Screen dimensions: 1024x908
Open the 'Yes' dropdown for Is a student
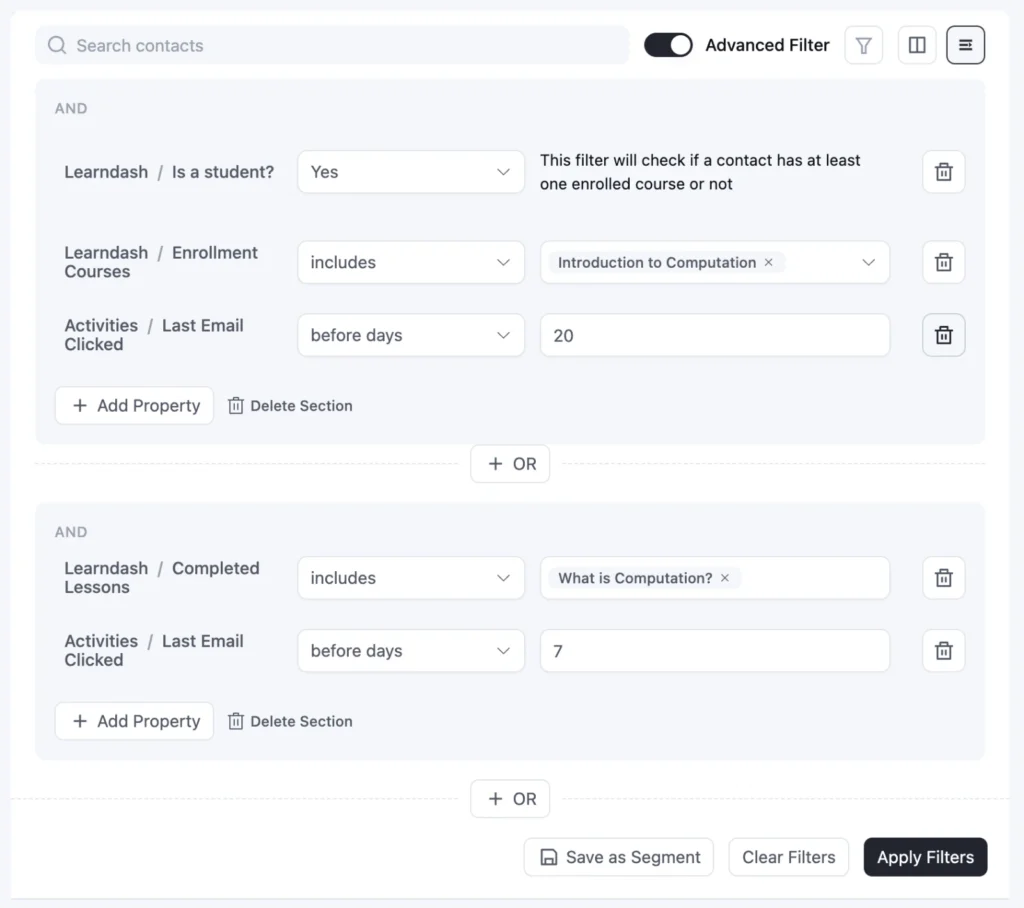(x=411, y=172)
